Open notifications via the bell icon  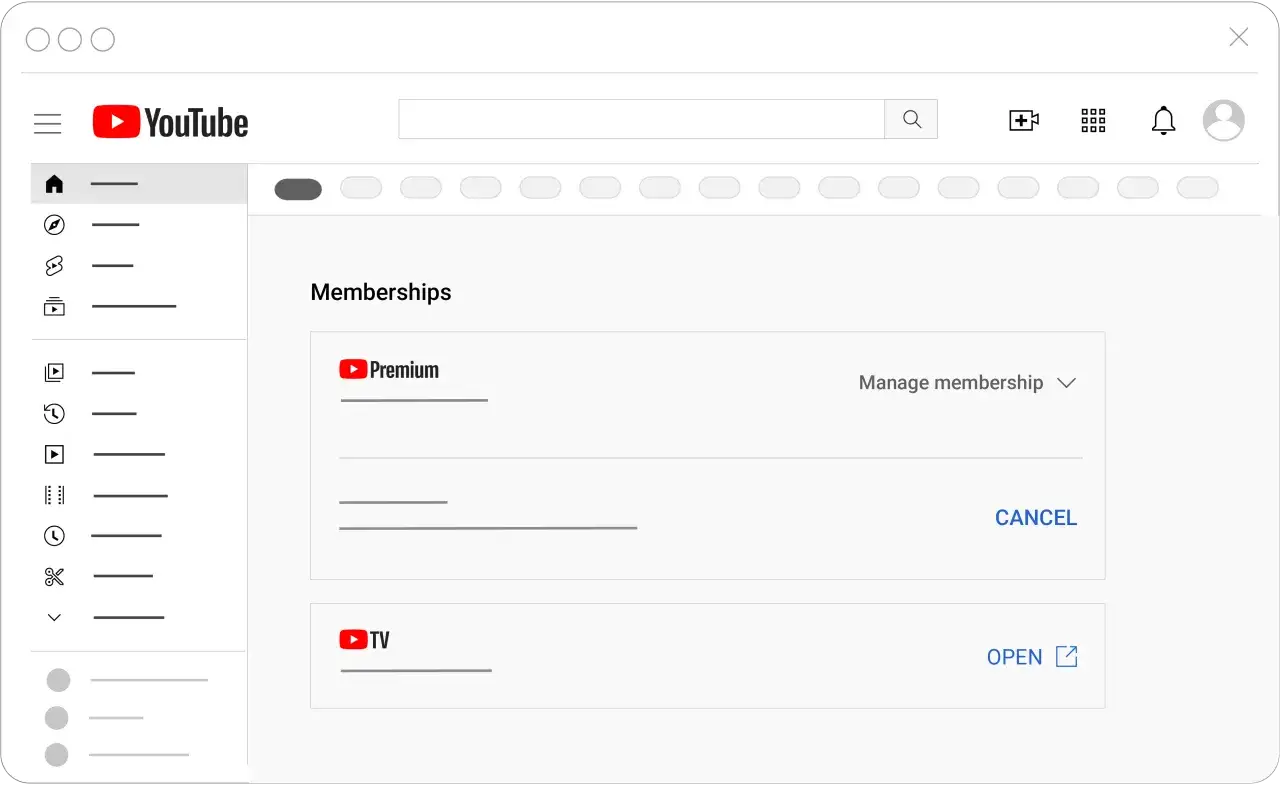tap(1163, 120)
